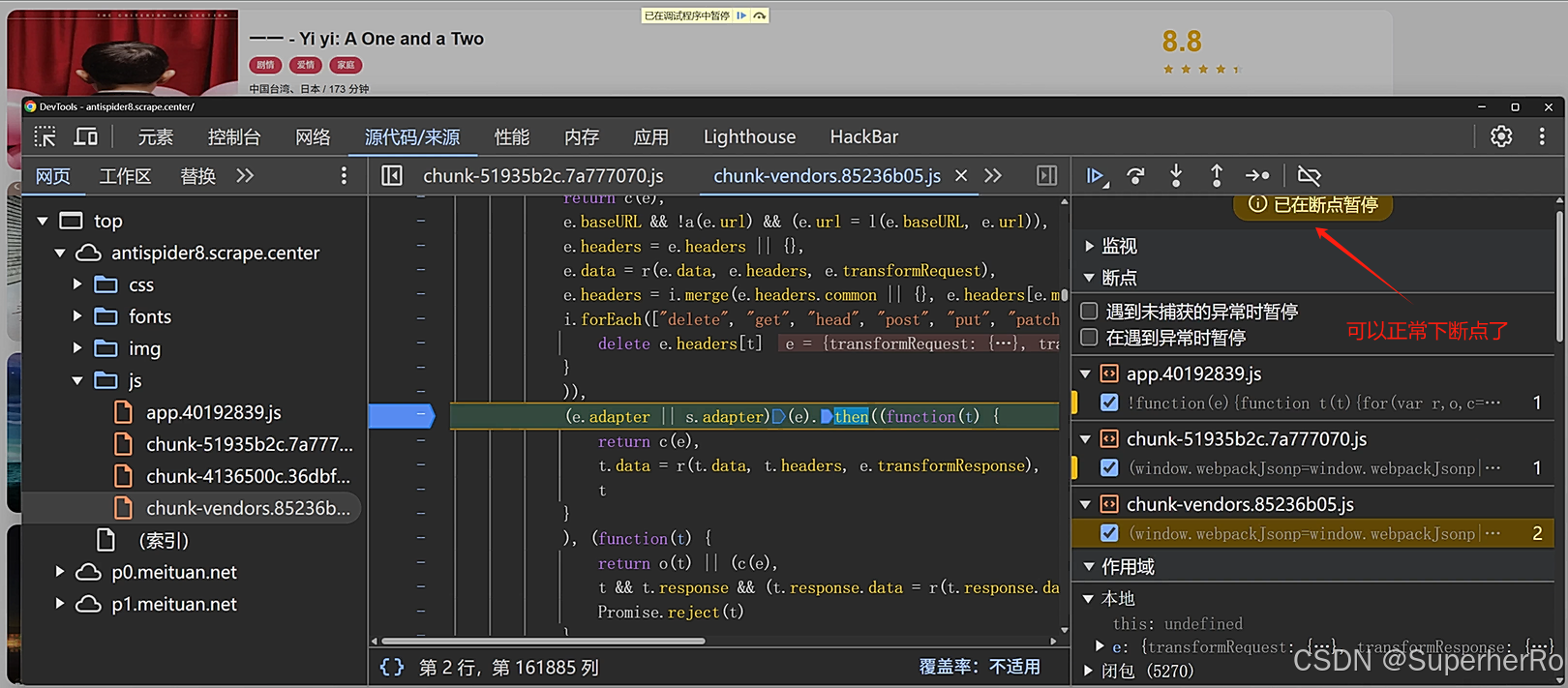
Task: Show more open file tabs chevron
Action: coord(993,175)
